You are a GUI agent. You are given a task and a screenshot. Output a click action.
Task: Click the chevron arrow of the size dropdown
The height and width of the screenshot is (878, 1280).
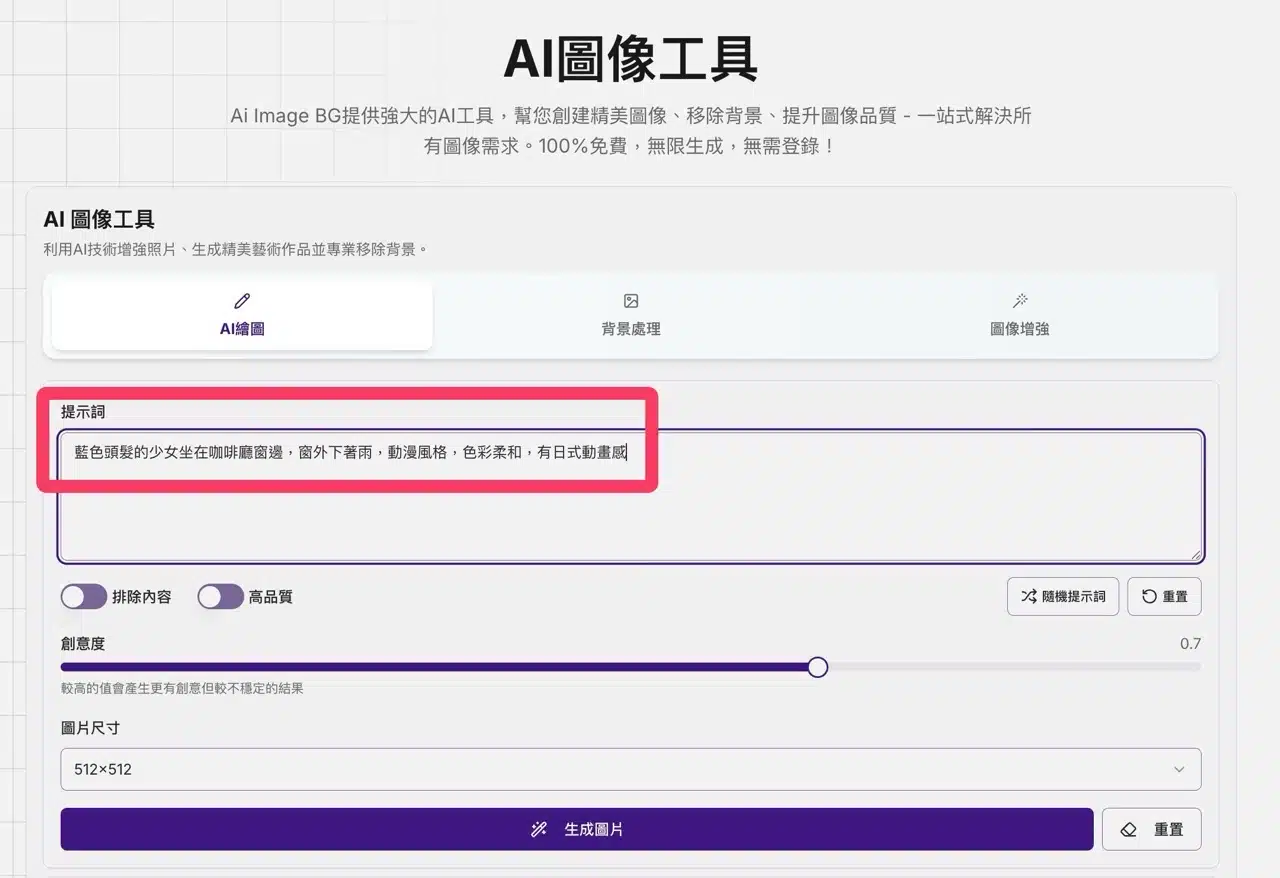click(1179, 769)
